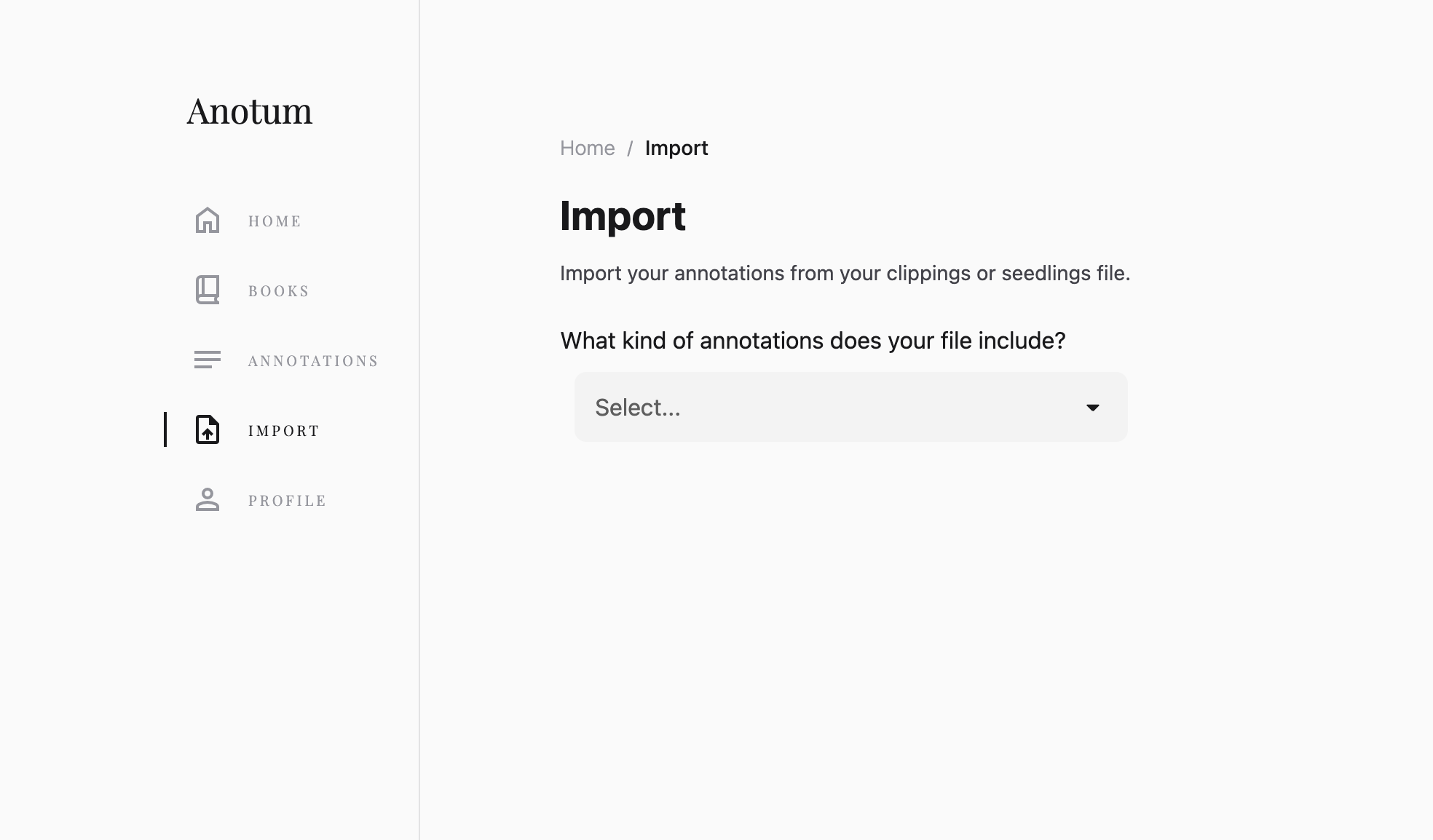
Task: Click the Anotum logo
Action: [x=249, y=111]
